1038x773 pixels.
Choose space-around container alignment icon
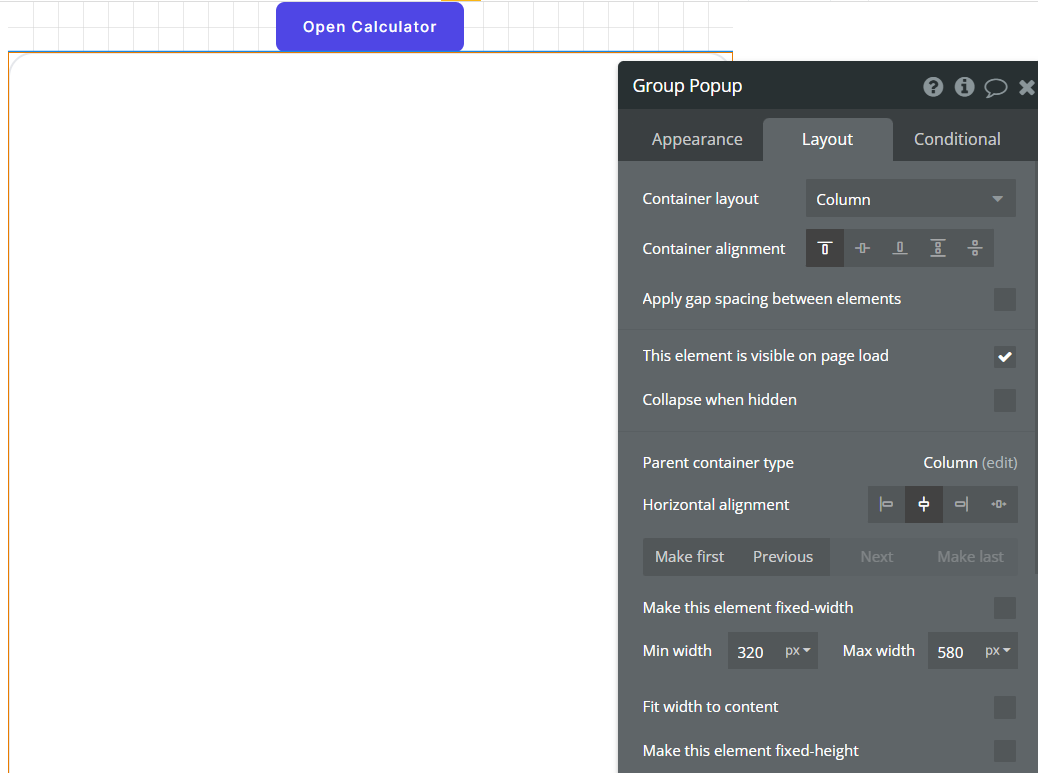tap(975, 248)
